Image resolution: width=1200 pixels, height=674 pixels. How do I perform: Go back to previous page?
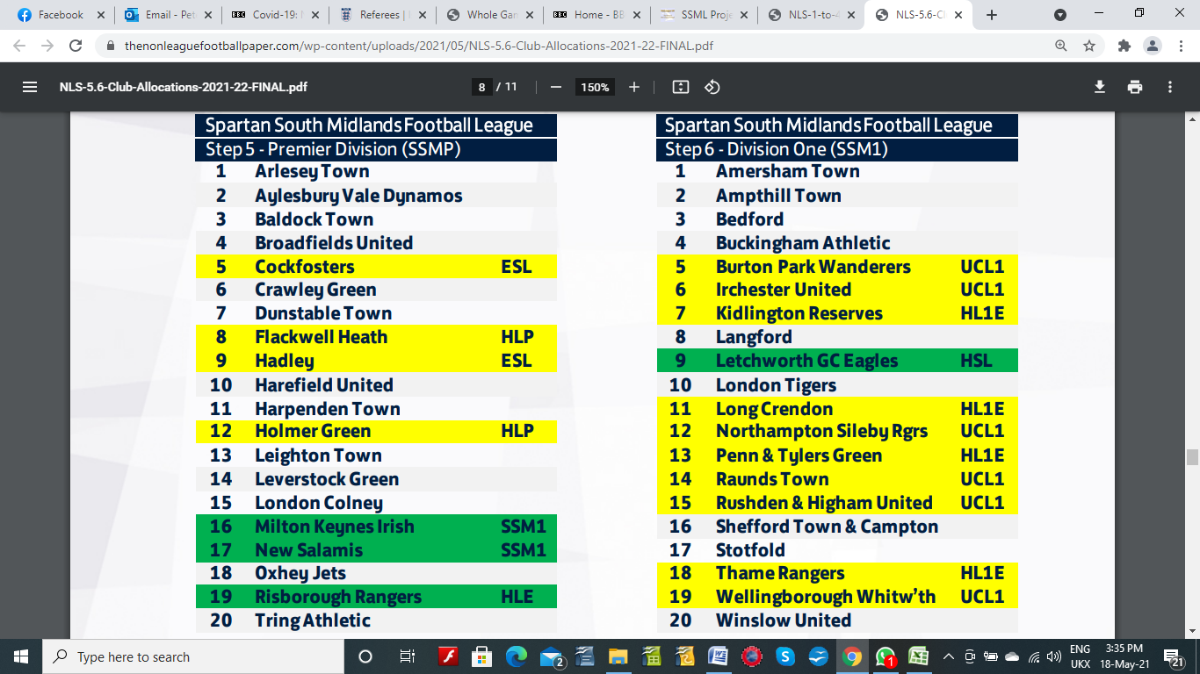point(19,46)
